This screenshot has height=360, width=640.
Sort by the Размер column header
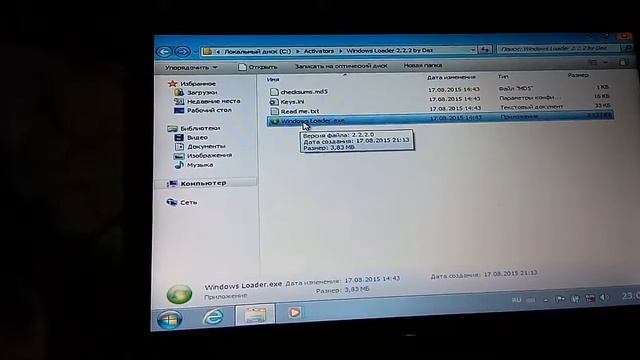(x=578, y=75)
